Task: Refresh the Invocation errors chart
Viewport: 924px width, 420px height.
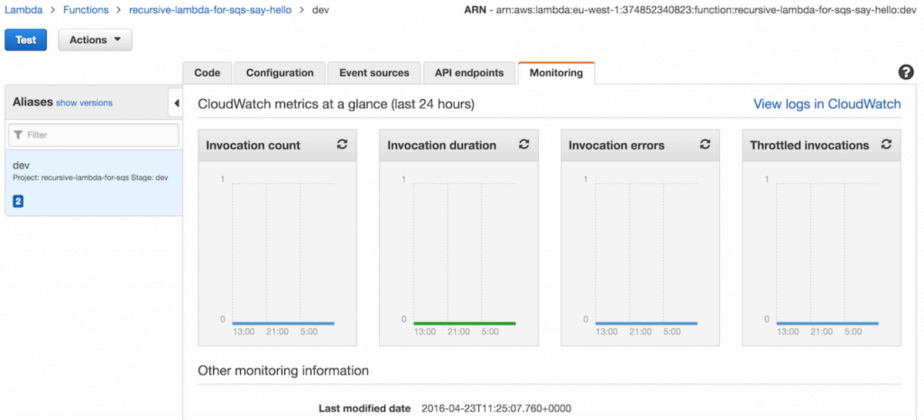Action: (705, 145)
